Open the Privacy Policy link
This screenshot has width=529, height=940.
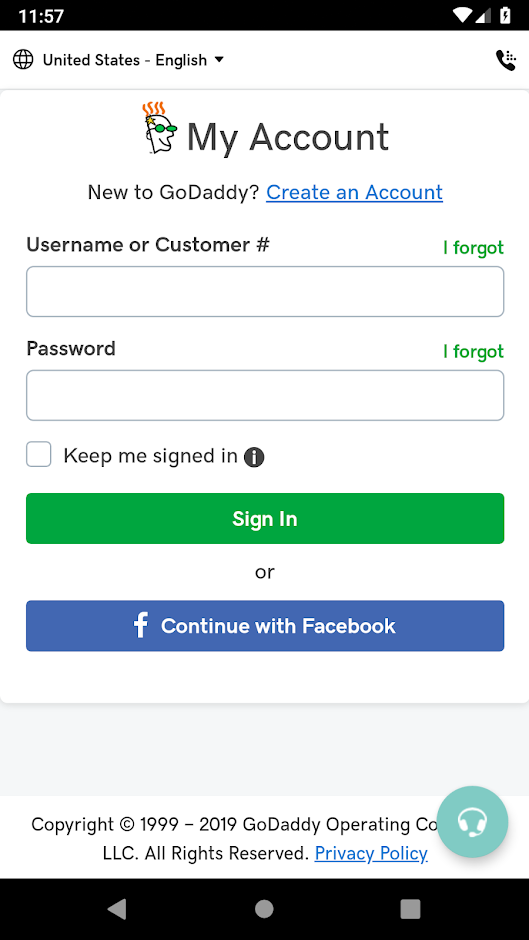tap(371, 853)
